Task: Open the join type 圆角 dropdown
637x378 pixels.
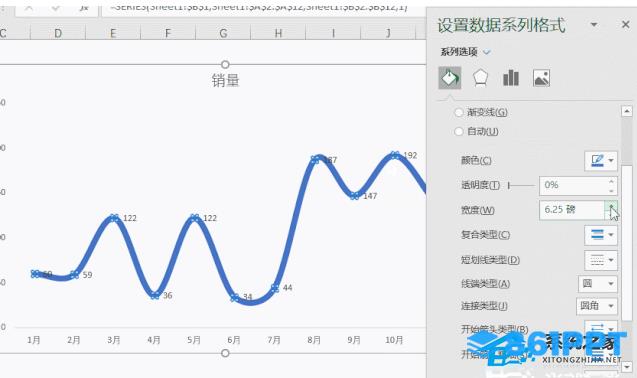Action: tap(596, 306)
